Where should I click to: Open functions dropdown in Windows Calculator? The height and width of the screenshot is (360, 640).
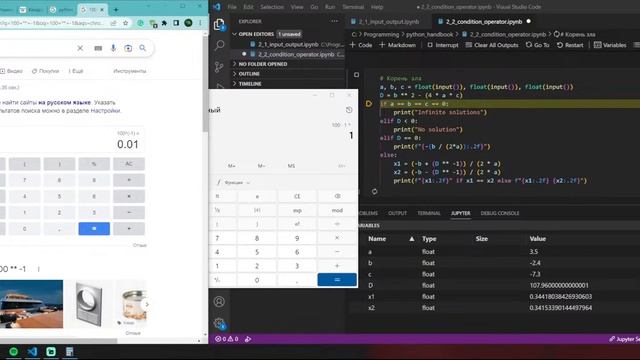234,182
